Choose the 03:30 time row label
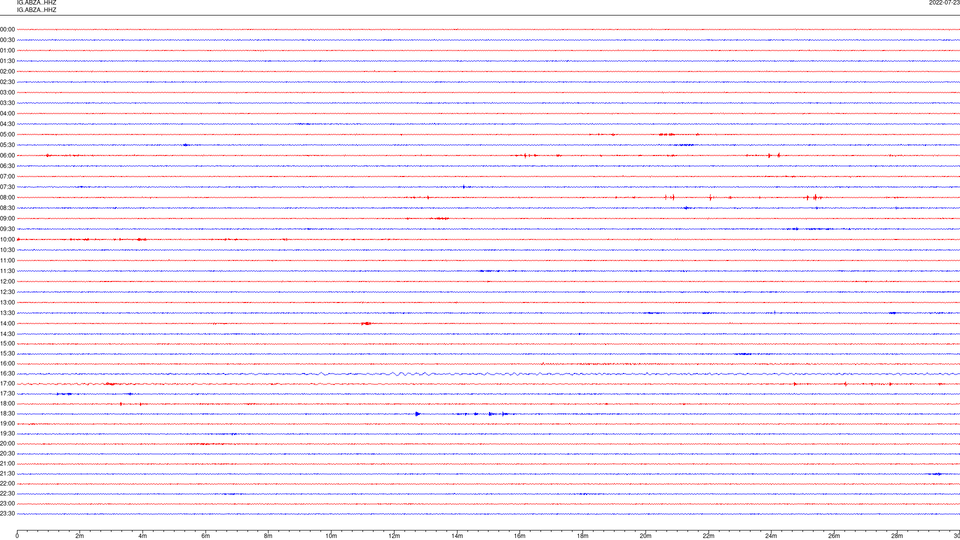This screenshot has width=960, height=540. coord(7,103)
